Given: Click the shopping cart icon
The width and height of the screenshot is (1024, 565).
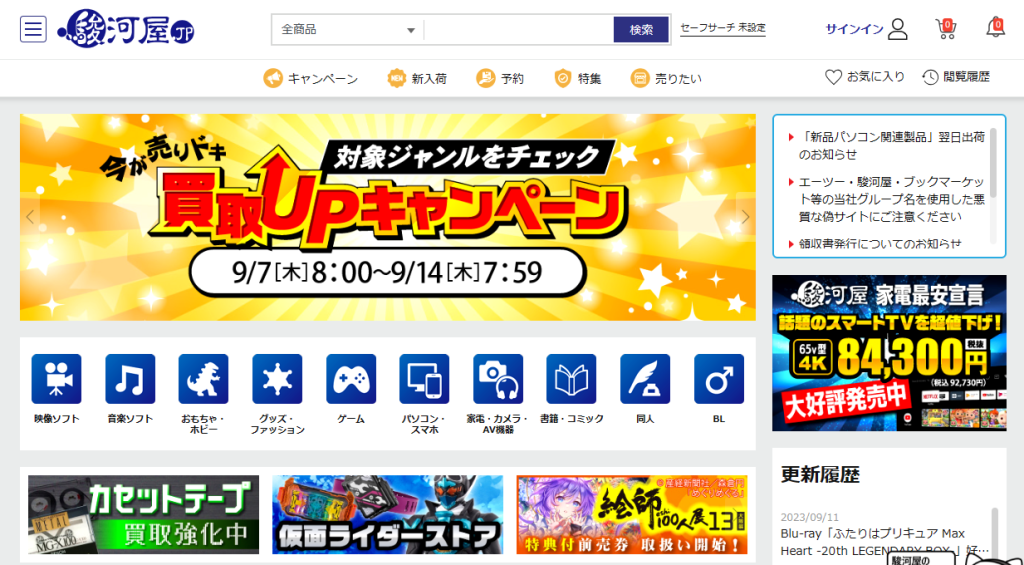Looking at the screenshot, I should click(945, 29).
